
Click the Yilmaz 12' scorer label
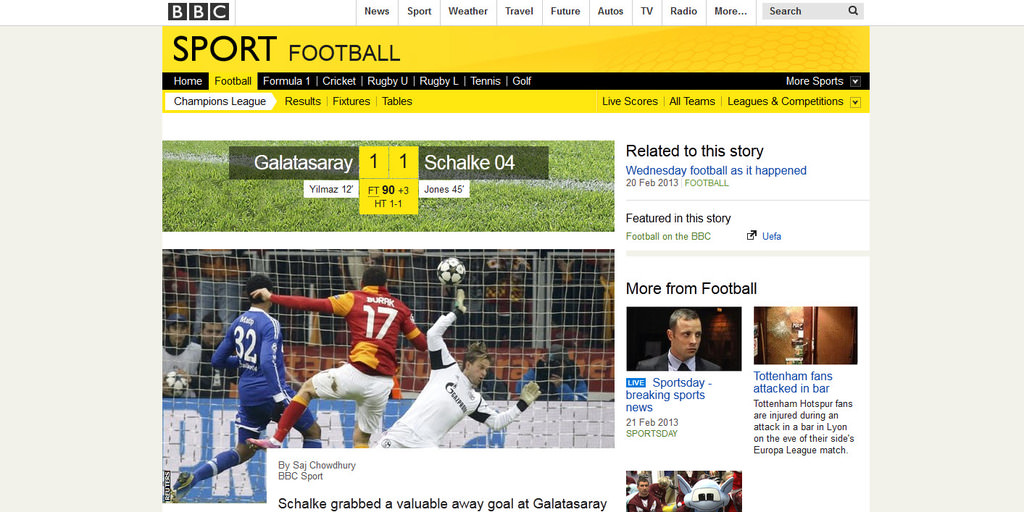(x=331, y=189)
